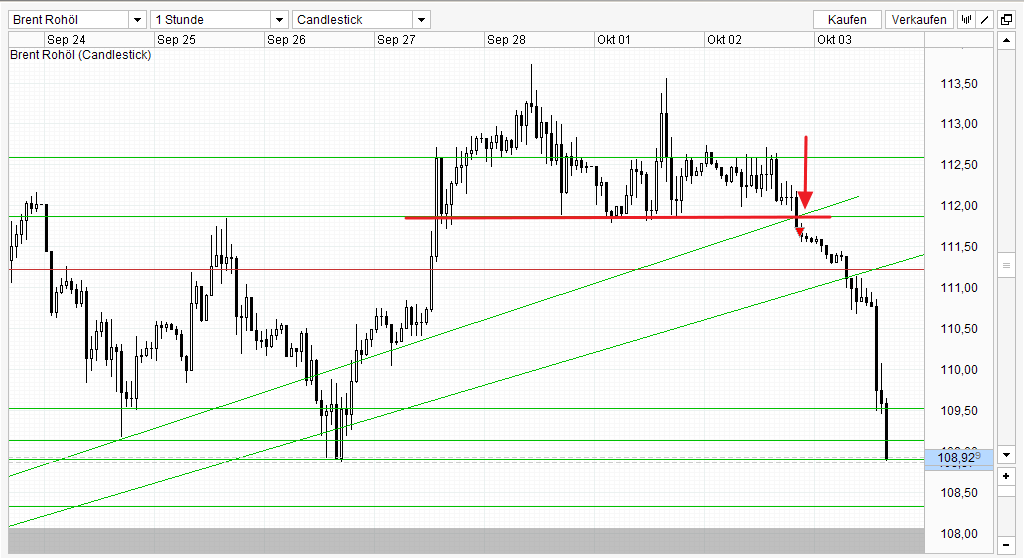1024x558 pixels.
Task: Click the 112,00 price axis label
Action: [959, 206]
